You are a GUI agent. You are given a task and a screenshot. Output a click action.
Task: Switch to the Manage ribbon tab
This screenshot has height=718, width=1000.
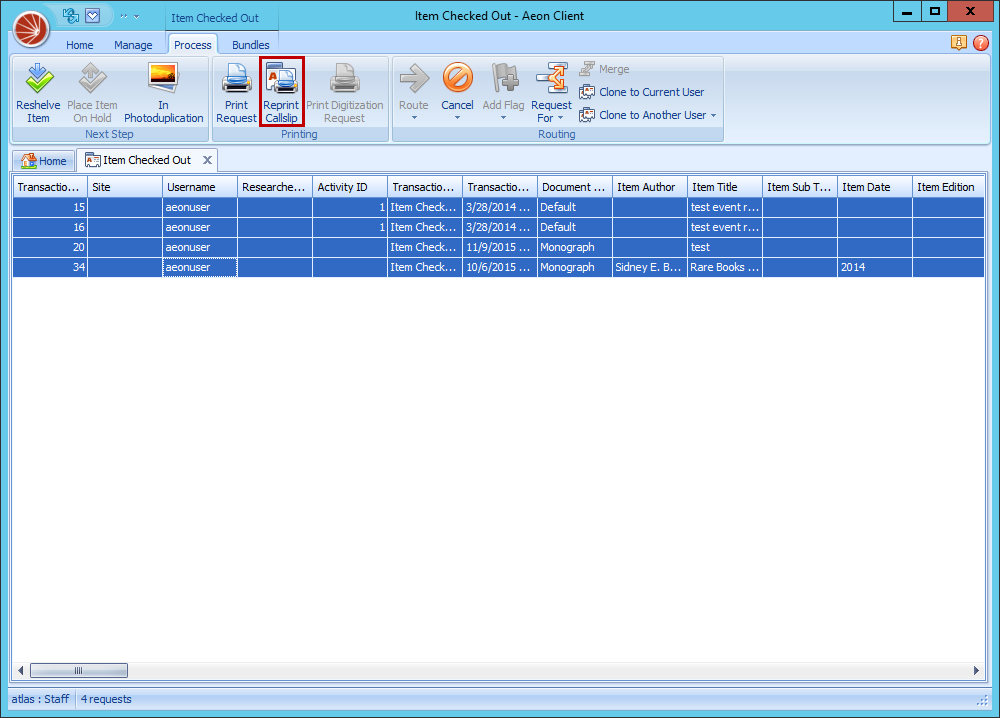click(133, 44)
